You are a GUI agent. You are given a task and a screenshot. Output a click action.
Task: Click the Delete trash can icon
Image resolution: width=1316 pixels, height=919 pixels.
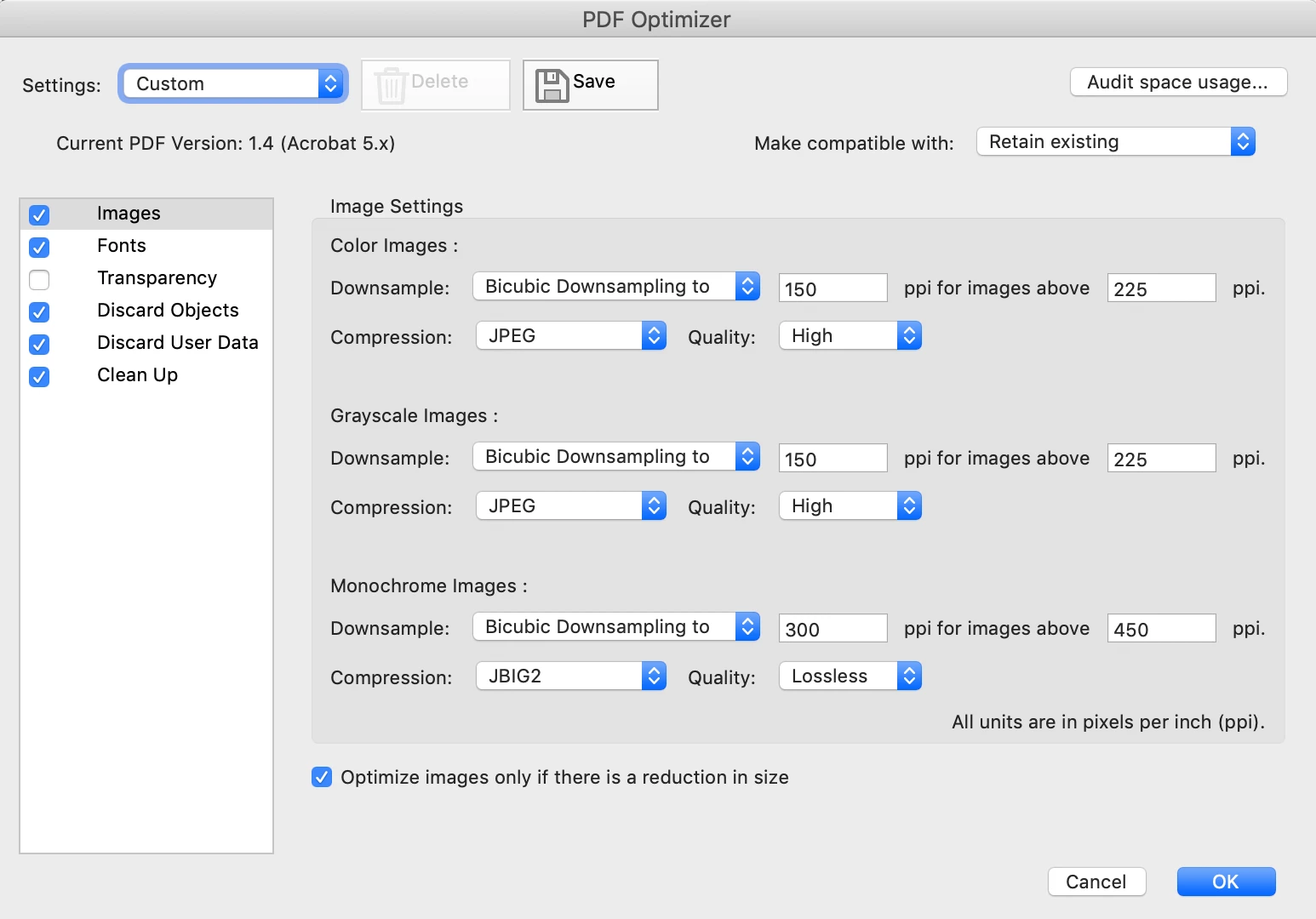391,85
